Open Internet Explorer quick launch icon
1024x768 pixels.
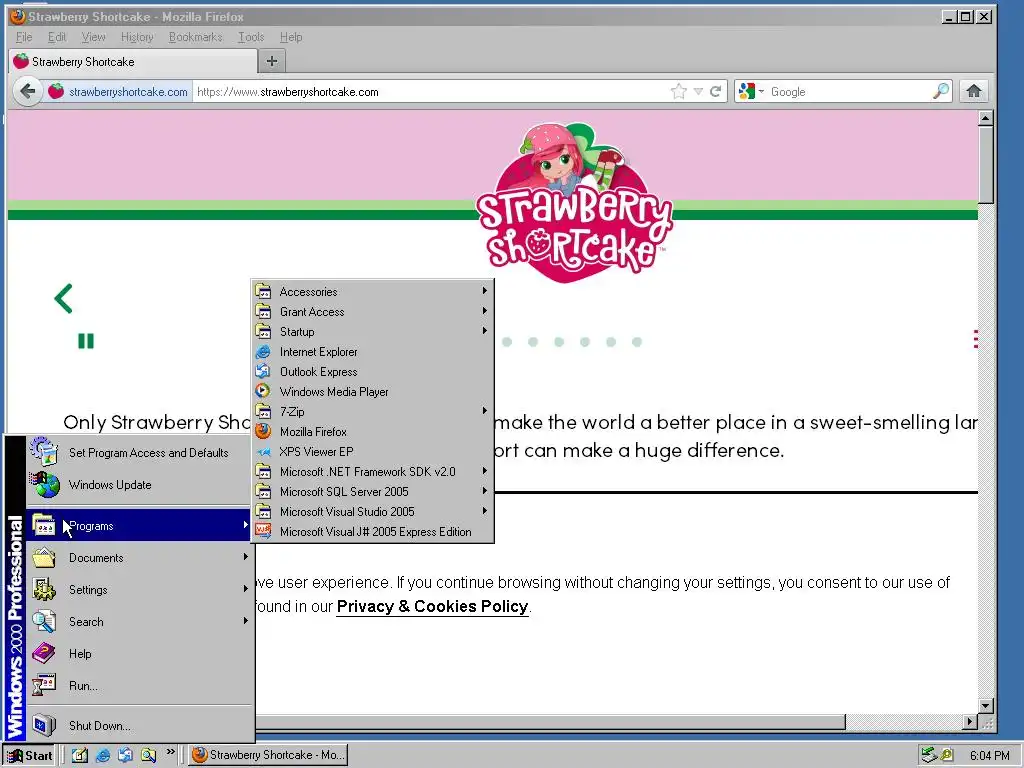pos(103,756)
